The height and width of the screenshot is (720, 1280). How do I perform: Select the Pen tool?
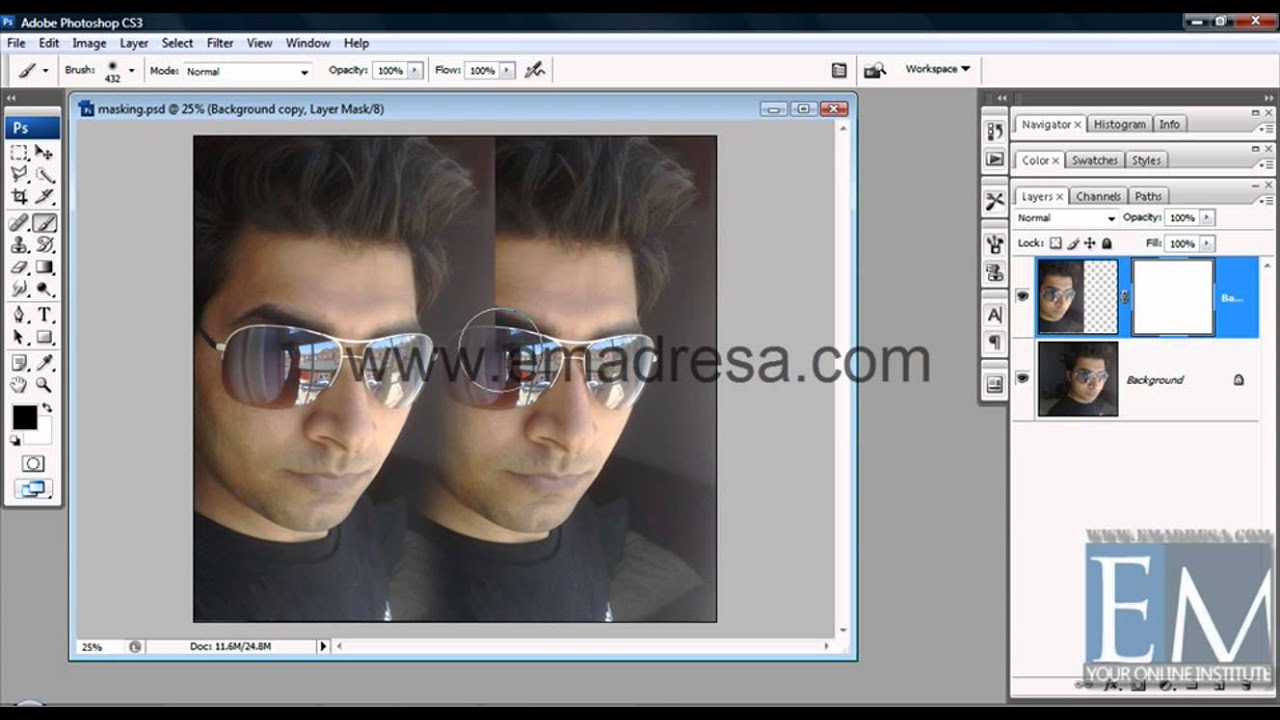point(19,315)
